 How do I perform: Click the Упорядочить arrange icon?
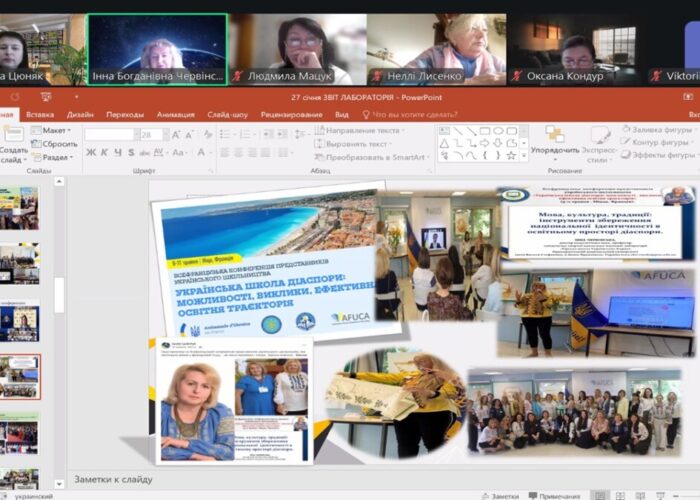(554, 134)
